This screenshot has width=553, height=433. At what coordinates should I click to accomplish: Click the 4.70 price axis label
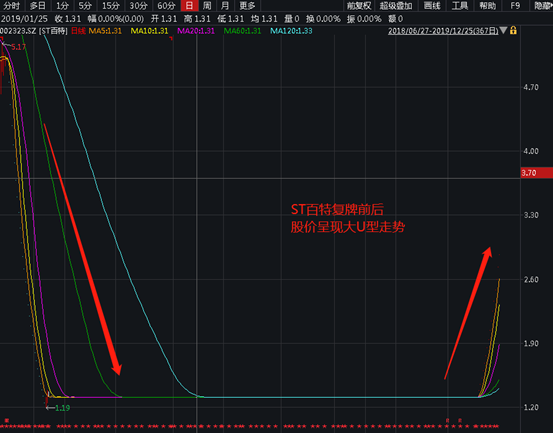tap(531, 87)
